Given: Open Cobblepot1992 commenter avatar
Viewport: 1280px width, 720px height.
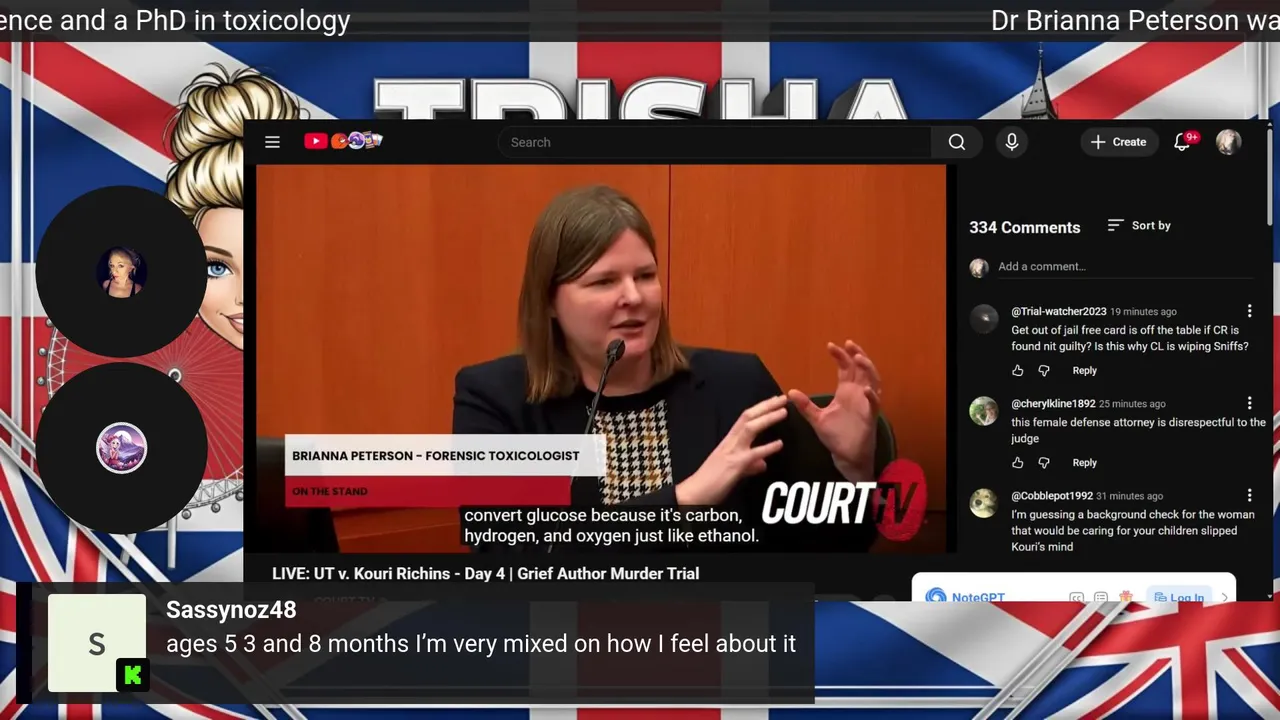Looking at the screenshot, I should (984, 503).
